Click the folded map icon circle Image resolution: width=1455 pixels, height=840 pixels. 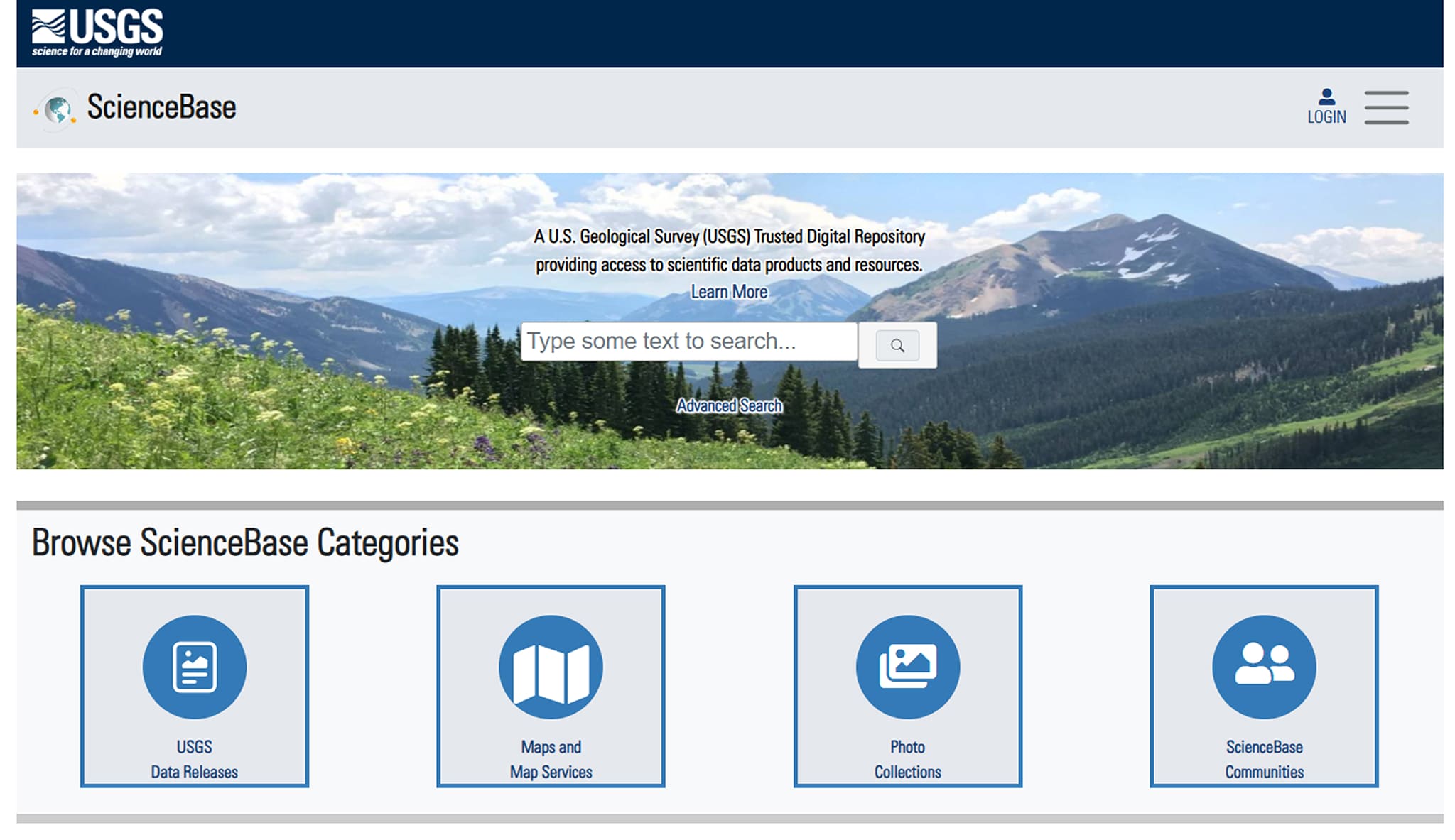coord(551,667)
